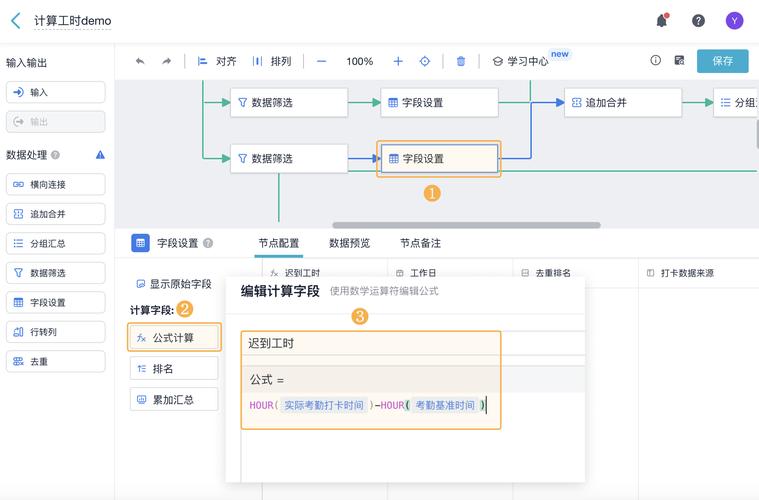This screenshot has height=500, width=759.
Task: Switch to the 数据预览 tab
Action: 349,243
